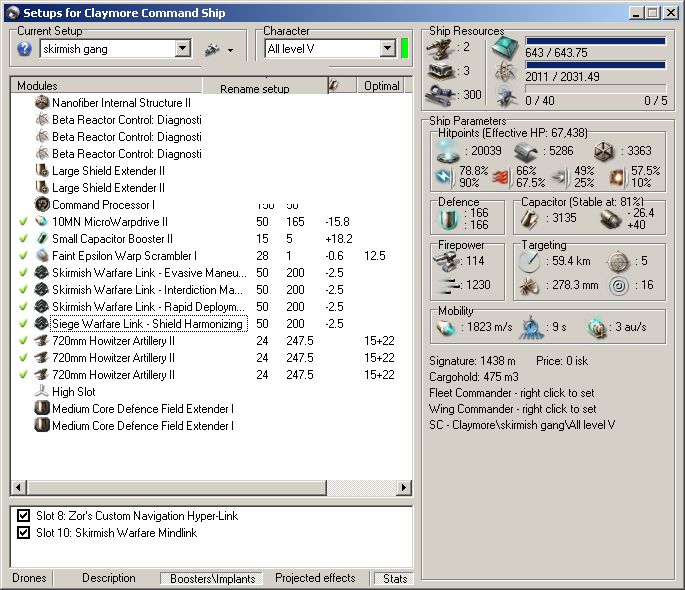Image resolution: width=685 pixels, height=590 pixels.
Task: Click the horizontal scrollbar left arrow
Action: 18,487
